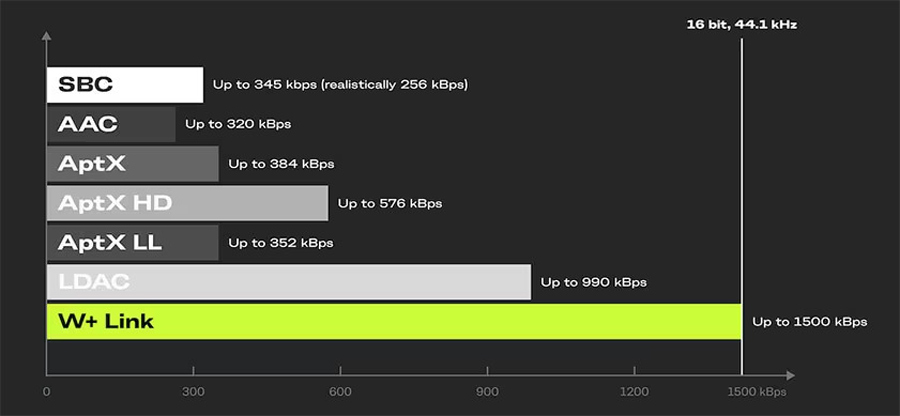The width and height of the screenshot is (900, 416).
Task: Click the green W+ Link bar
Action: [x=394, y=321]
